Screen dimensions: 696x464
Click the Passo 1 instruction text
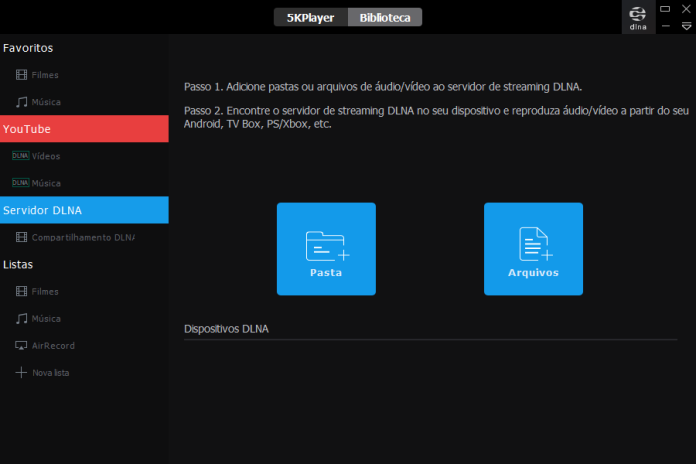click(383, 87)
